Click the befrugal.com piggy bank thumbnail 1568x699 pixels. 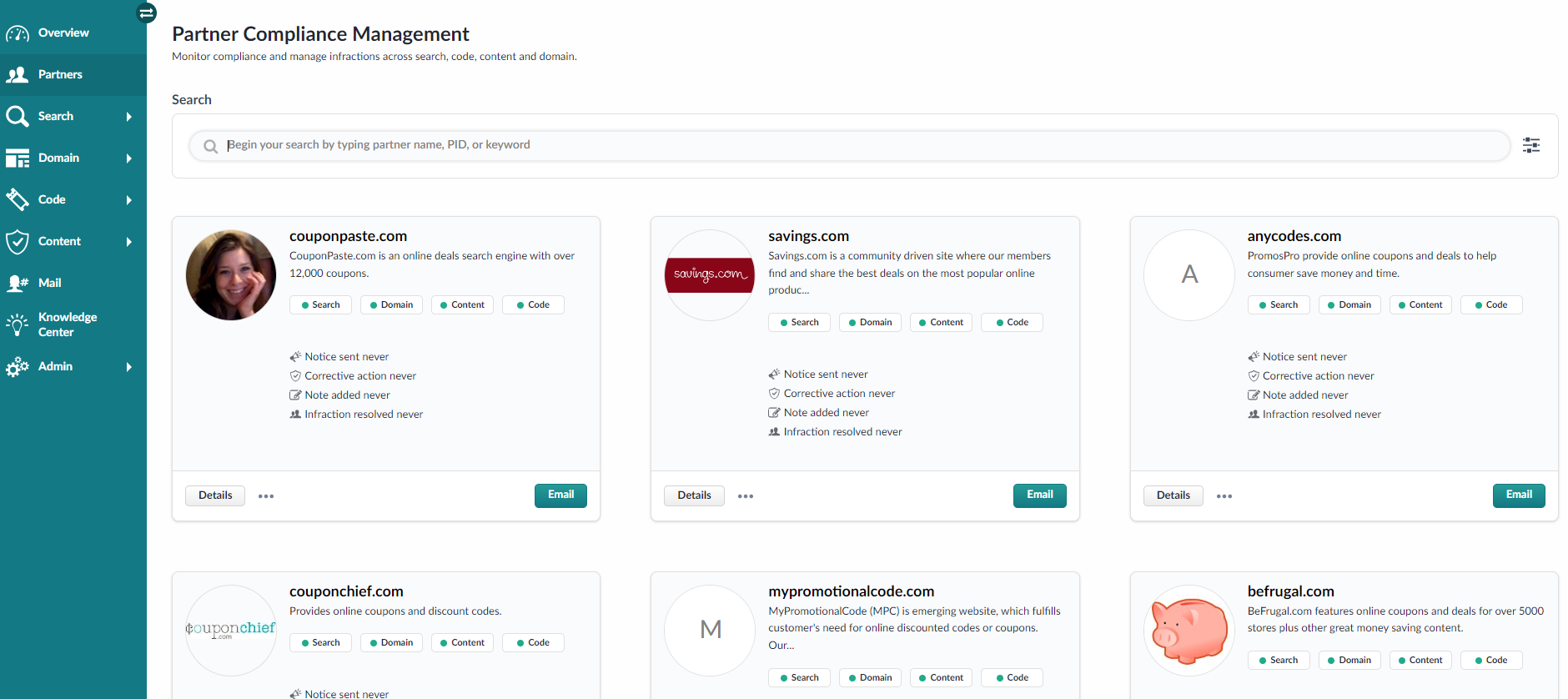pos(1189,631)
